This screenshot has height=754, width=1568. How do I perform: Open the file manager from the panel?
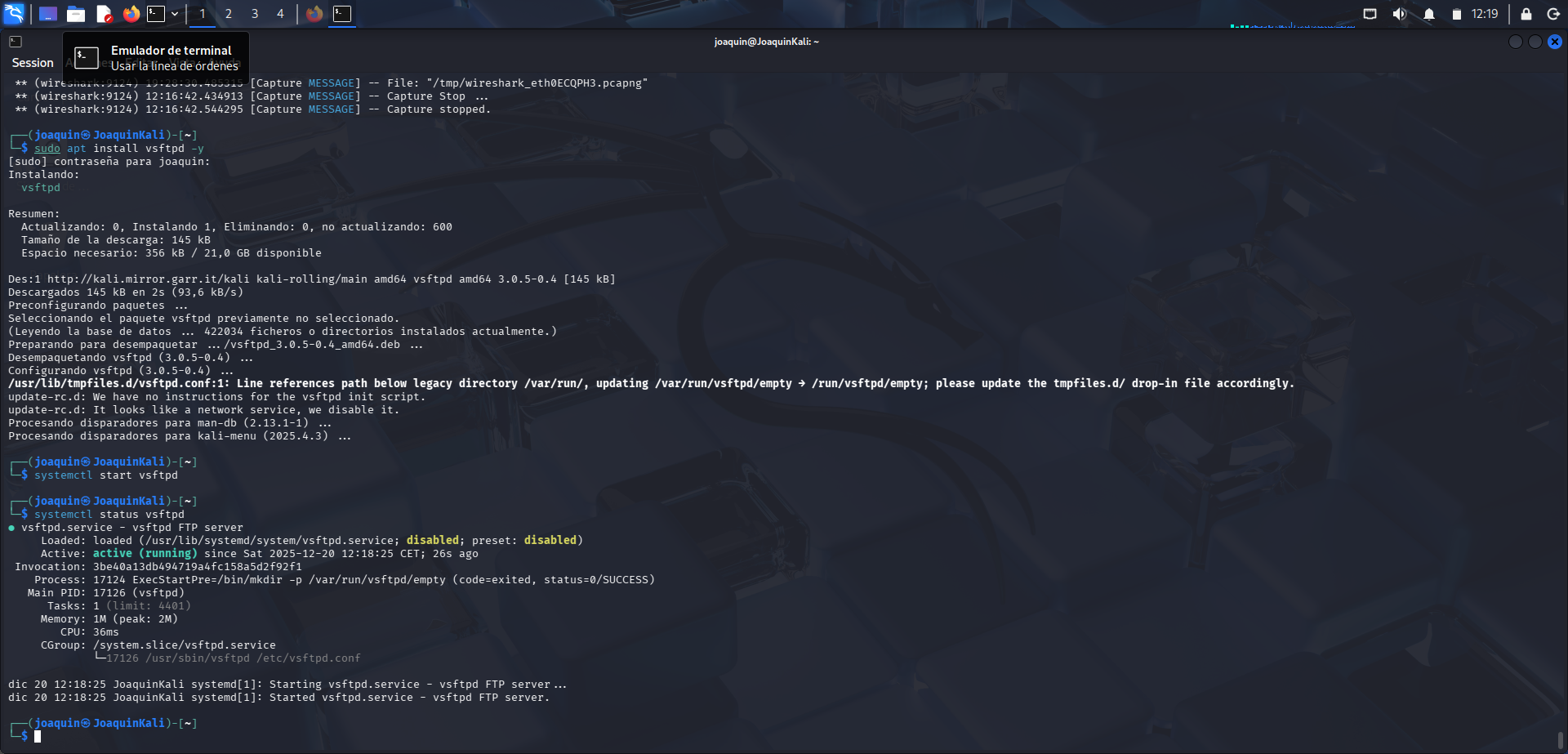pyautogui.click(x=77, y=13)
